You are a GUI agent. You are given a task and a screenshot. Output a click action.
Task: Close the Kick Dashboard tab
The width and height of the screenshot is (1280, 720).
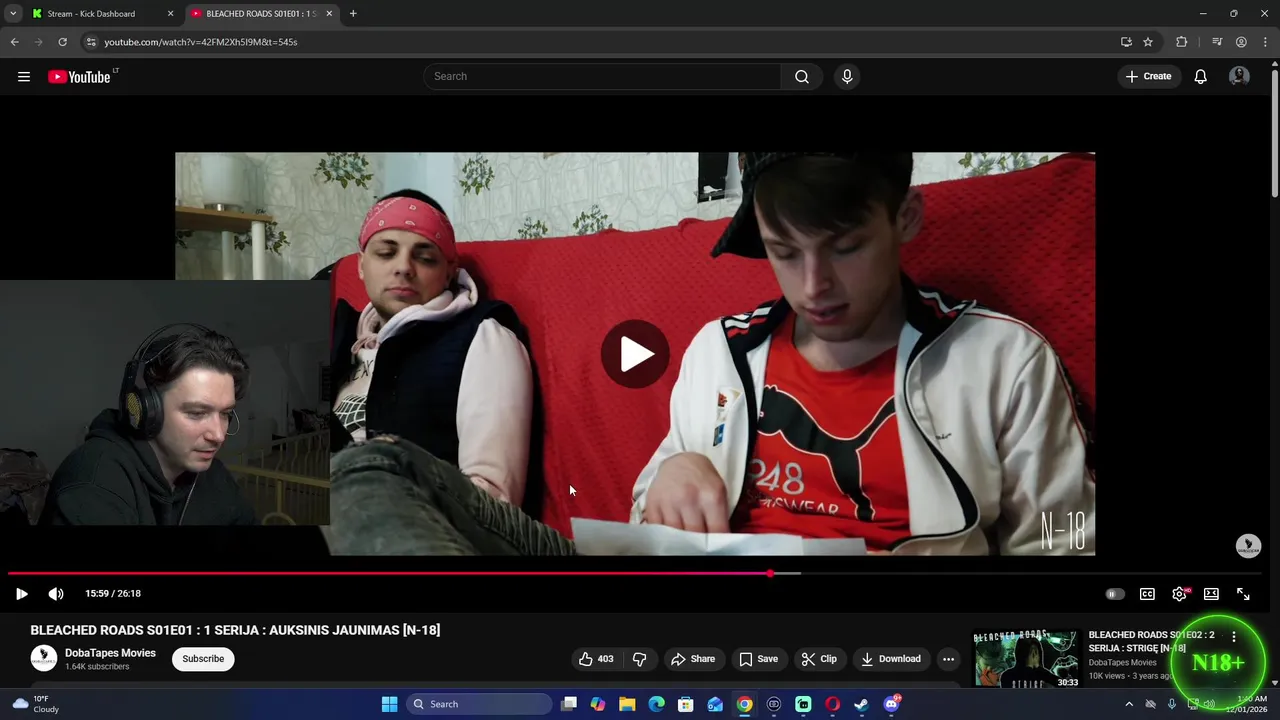(170, 14)
